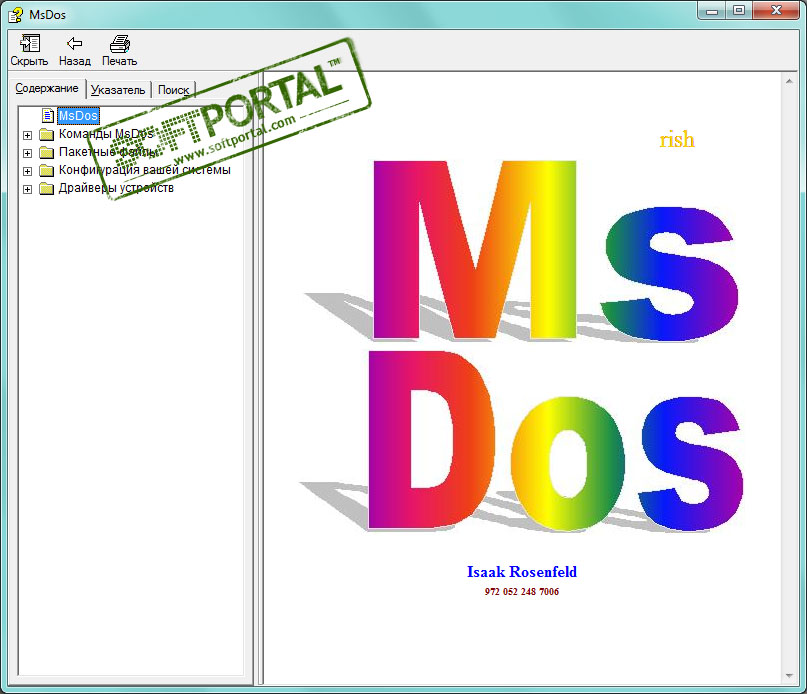Print using the Печать printer icon
Viewport: 807px width, 694px height.
pos(119,44)
